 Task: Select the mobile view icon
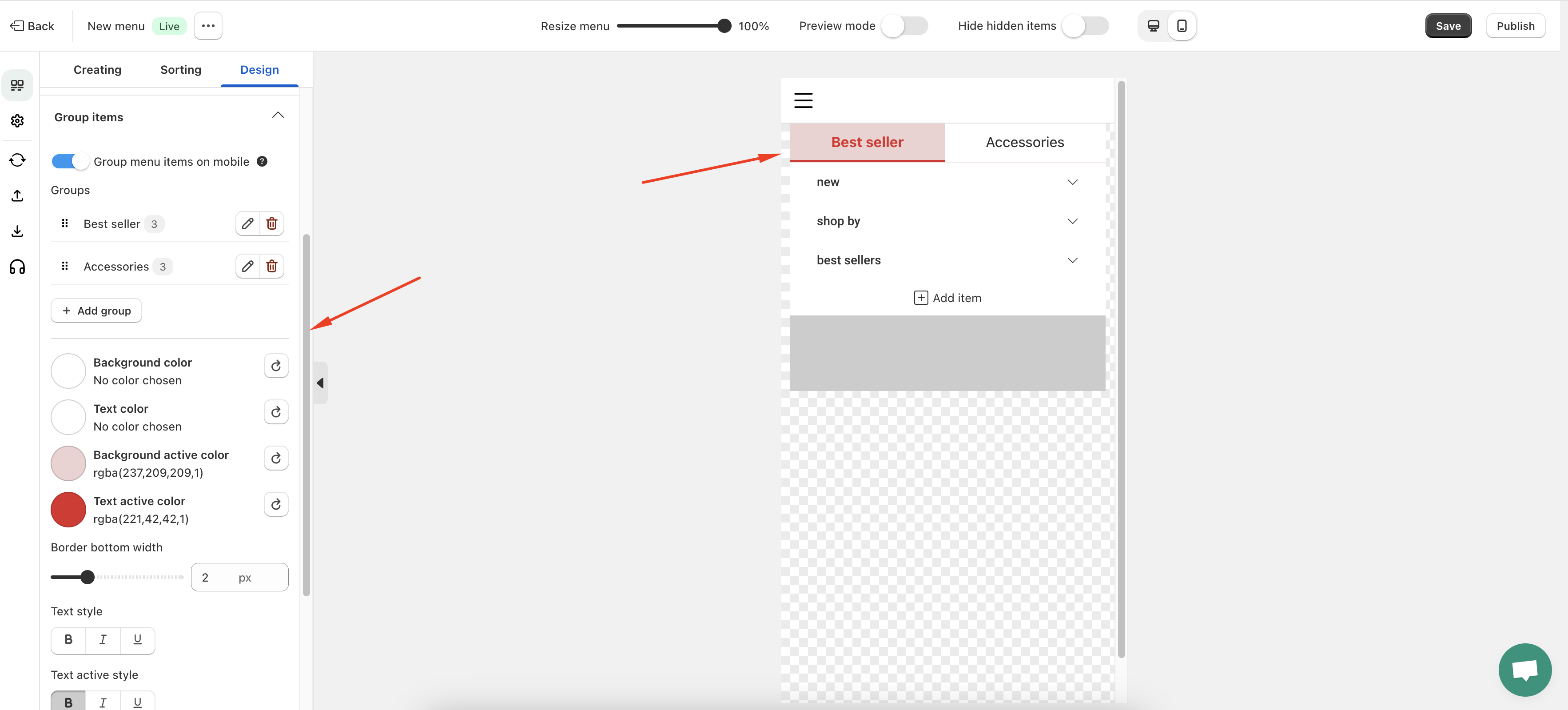1182,26
